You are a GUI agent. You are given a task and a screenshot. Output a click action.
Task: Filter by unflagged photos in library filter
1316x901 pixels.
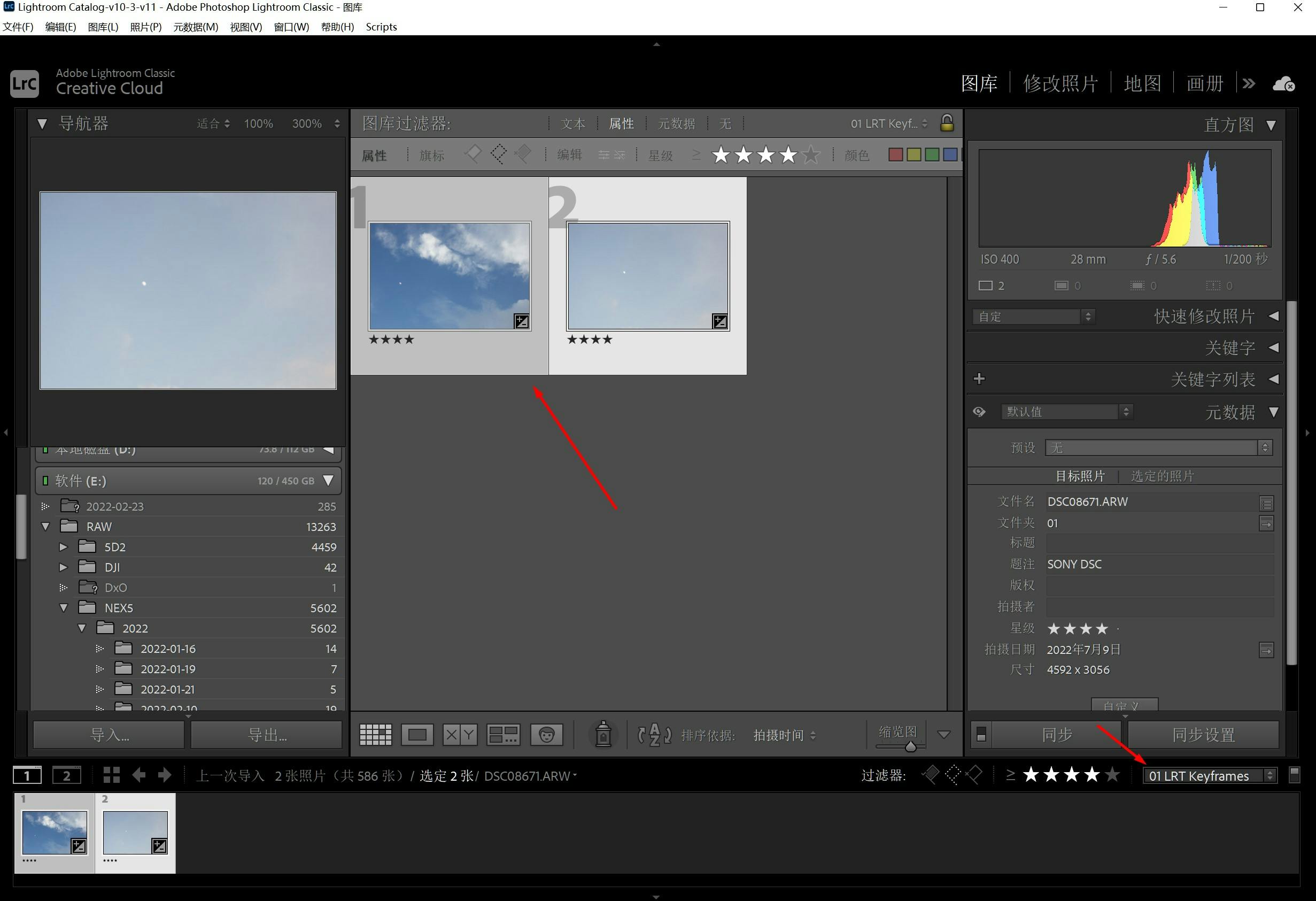pyautogui.click(x=498, y=154)
